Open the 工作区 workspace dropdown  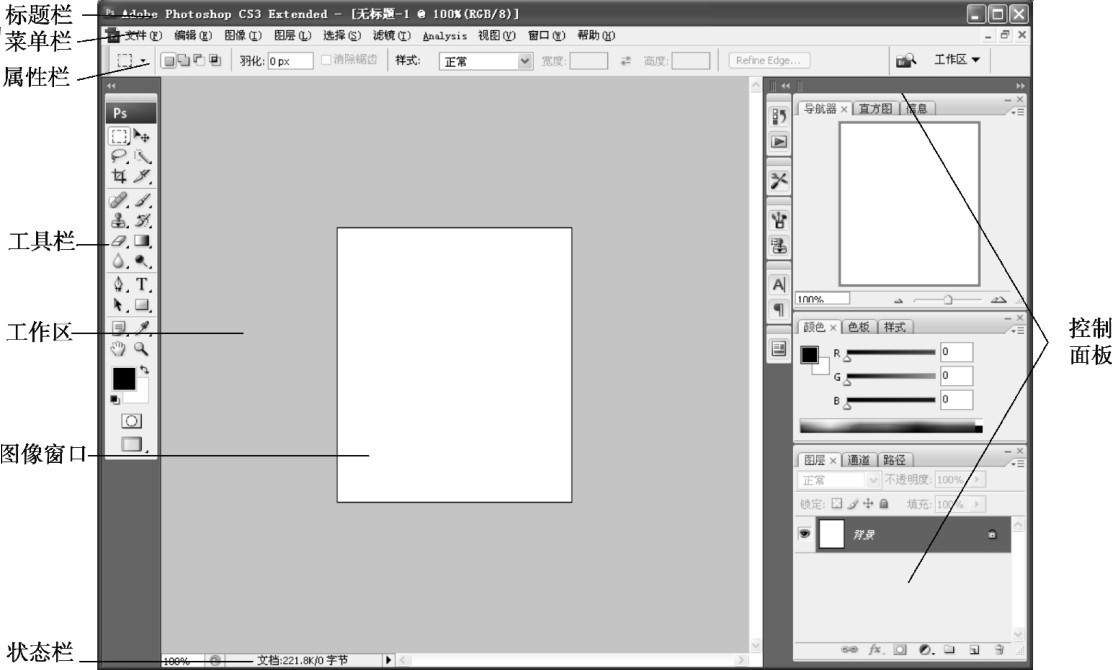[x=957, y=60]
